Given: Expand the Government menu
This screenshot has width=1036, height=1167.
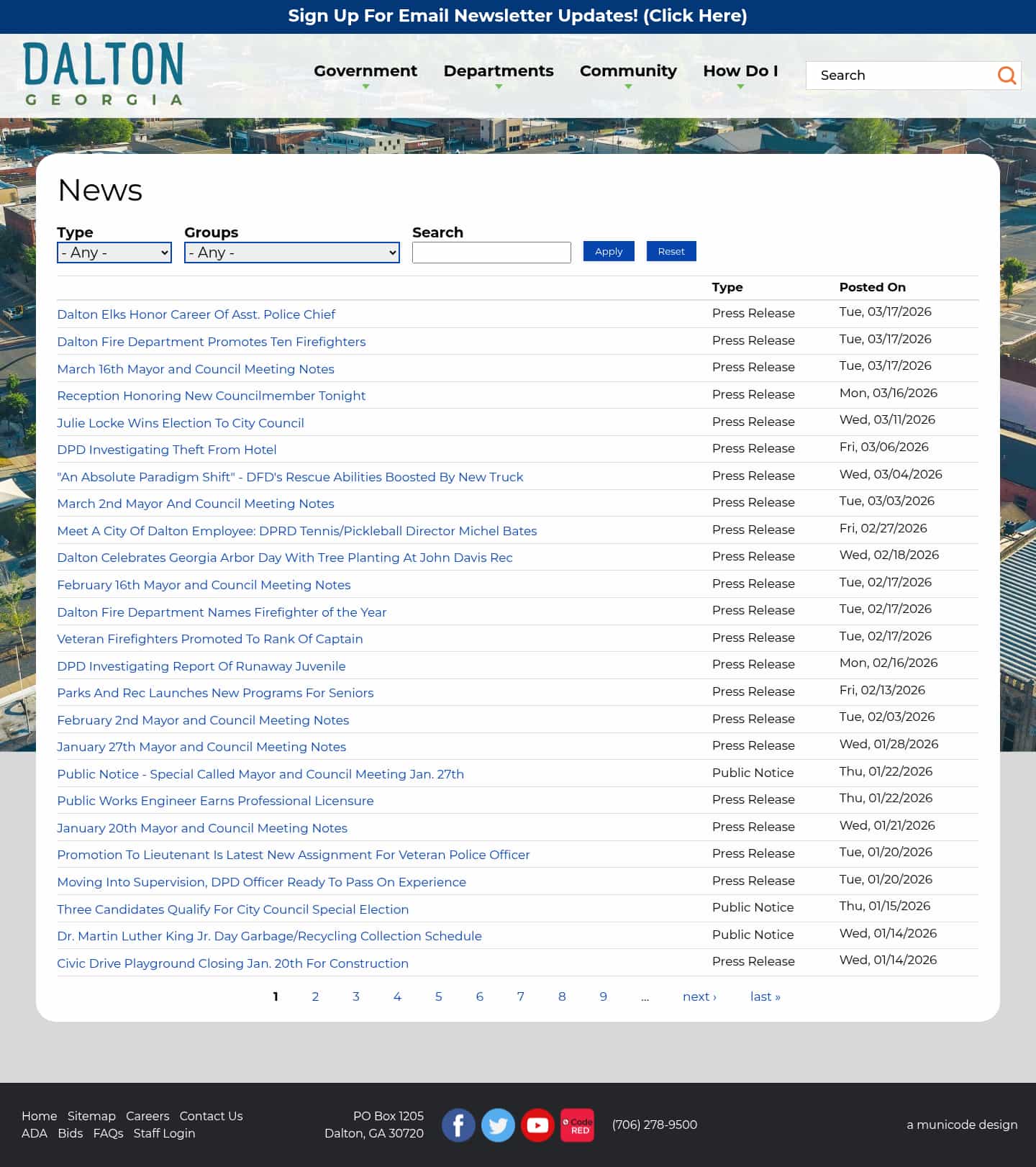Looking at the screenshot, I should tap(365, 71).
